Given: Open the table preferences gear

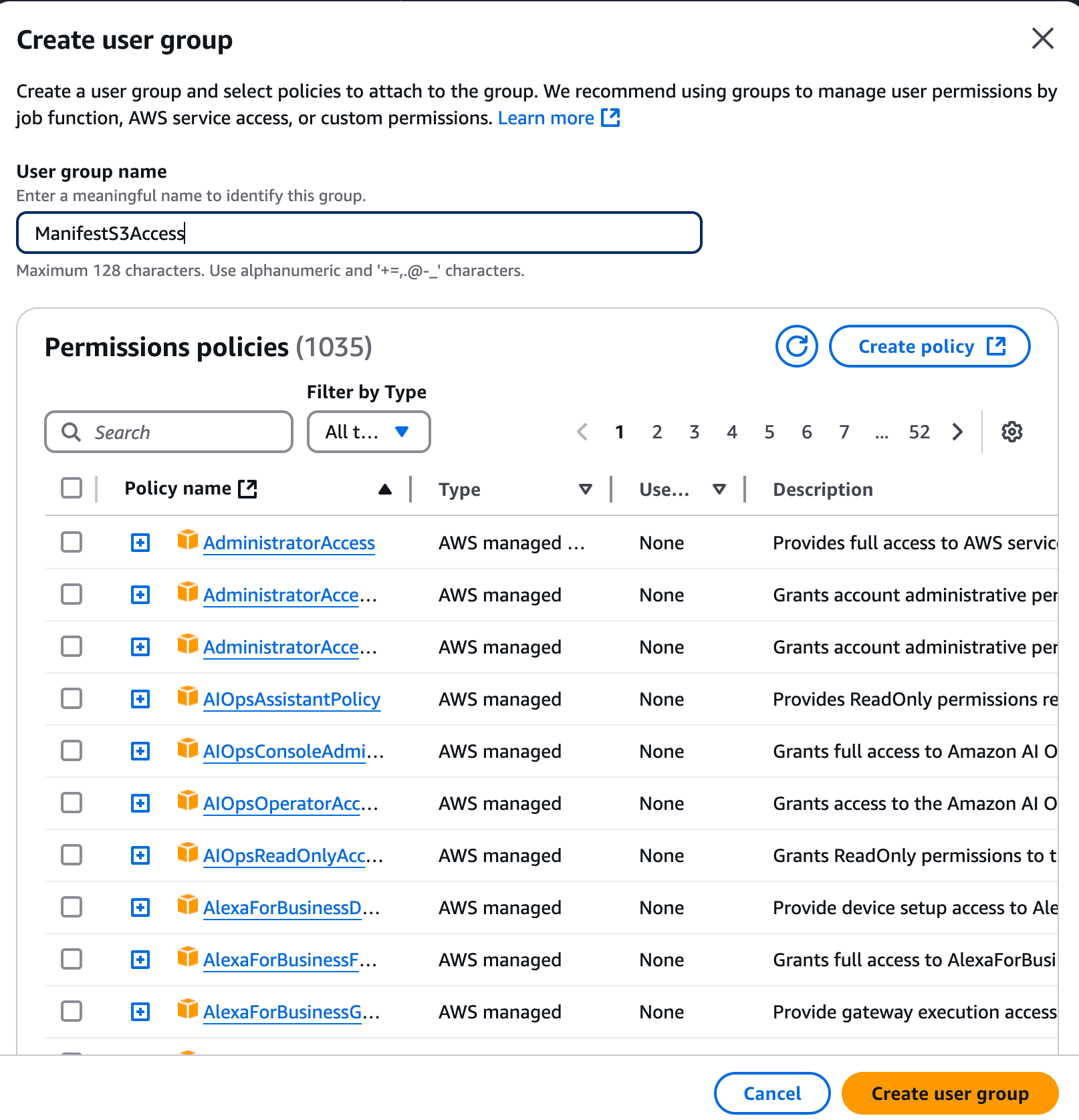Looking at the screenshot, I should [1011, 432].
